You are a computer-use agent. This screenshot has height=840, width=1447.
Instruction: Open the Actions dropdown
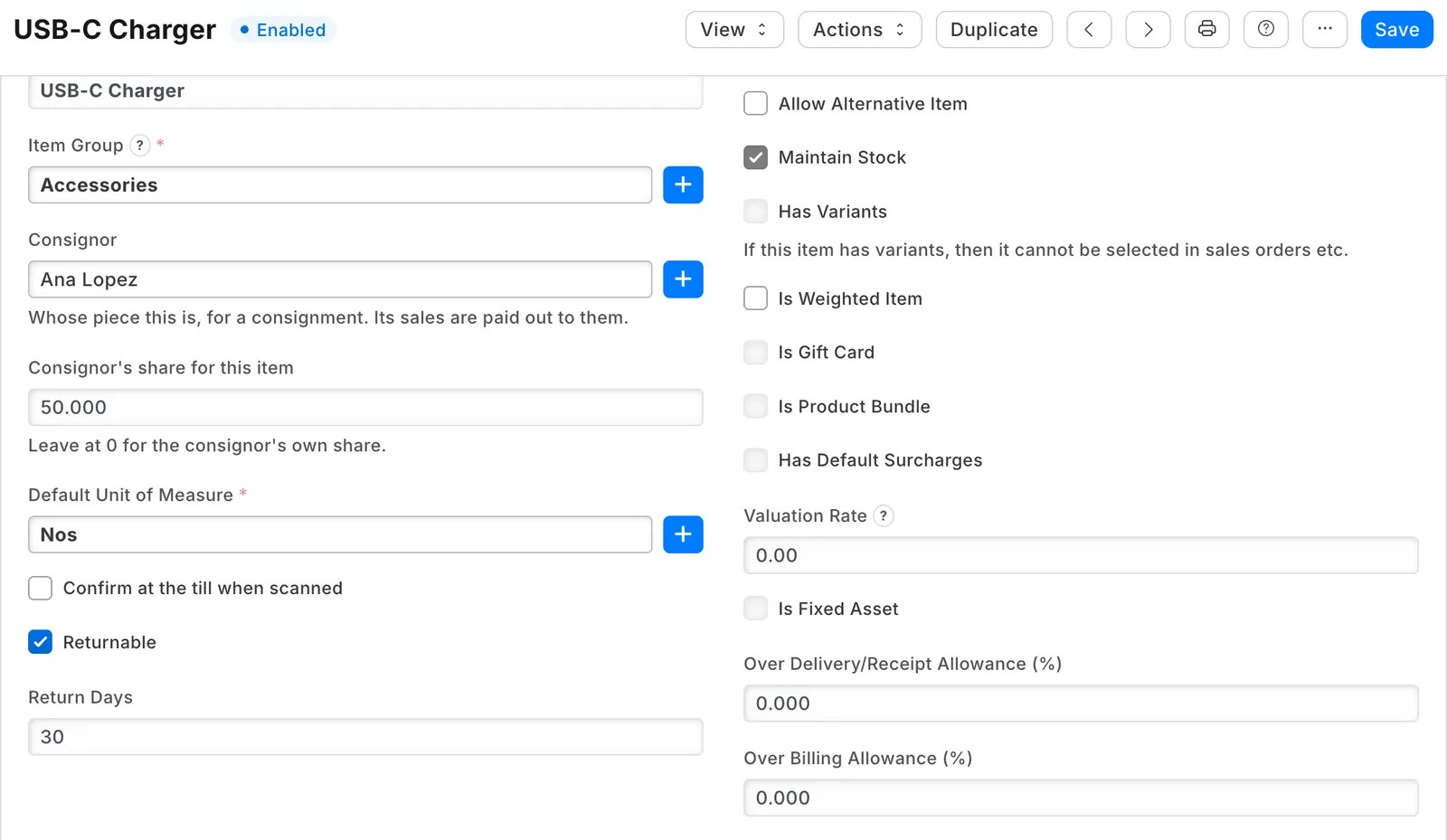point(859,30)
